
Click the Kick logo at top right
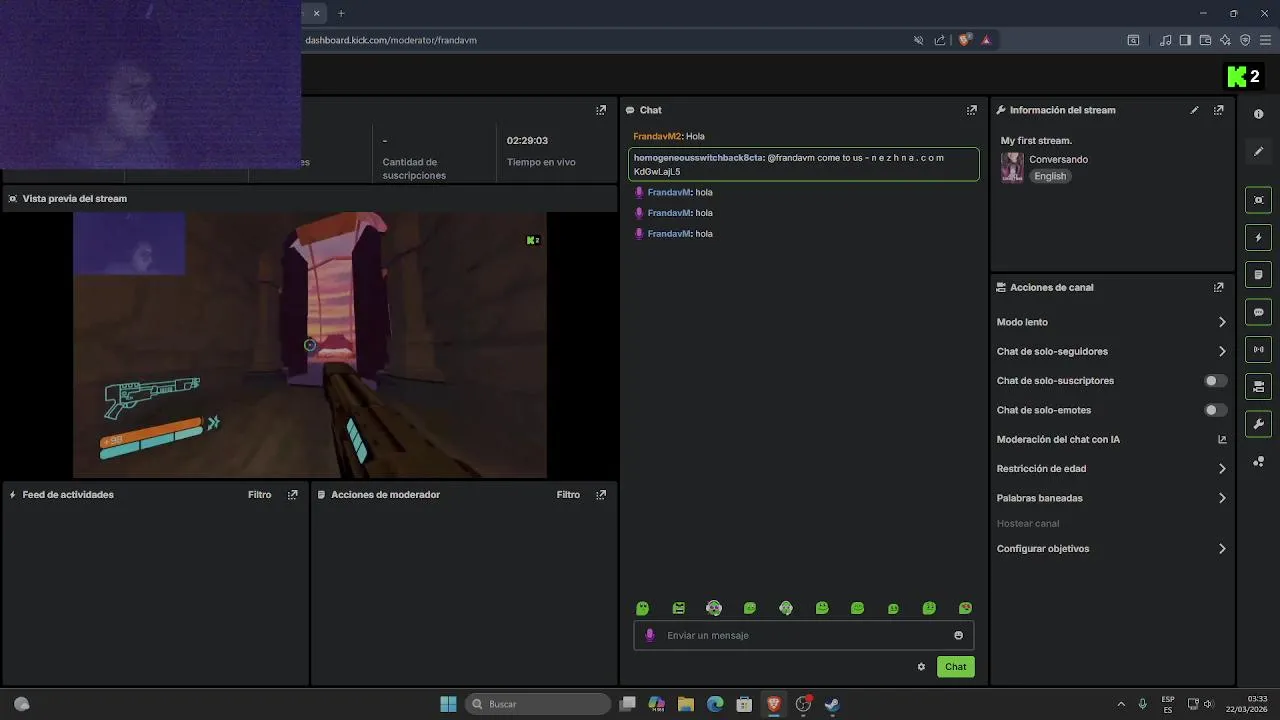pyautogui.click(x=1243, y=76)
